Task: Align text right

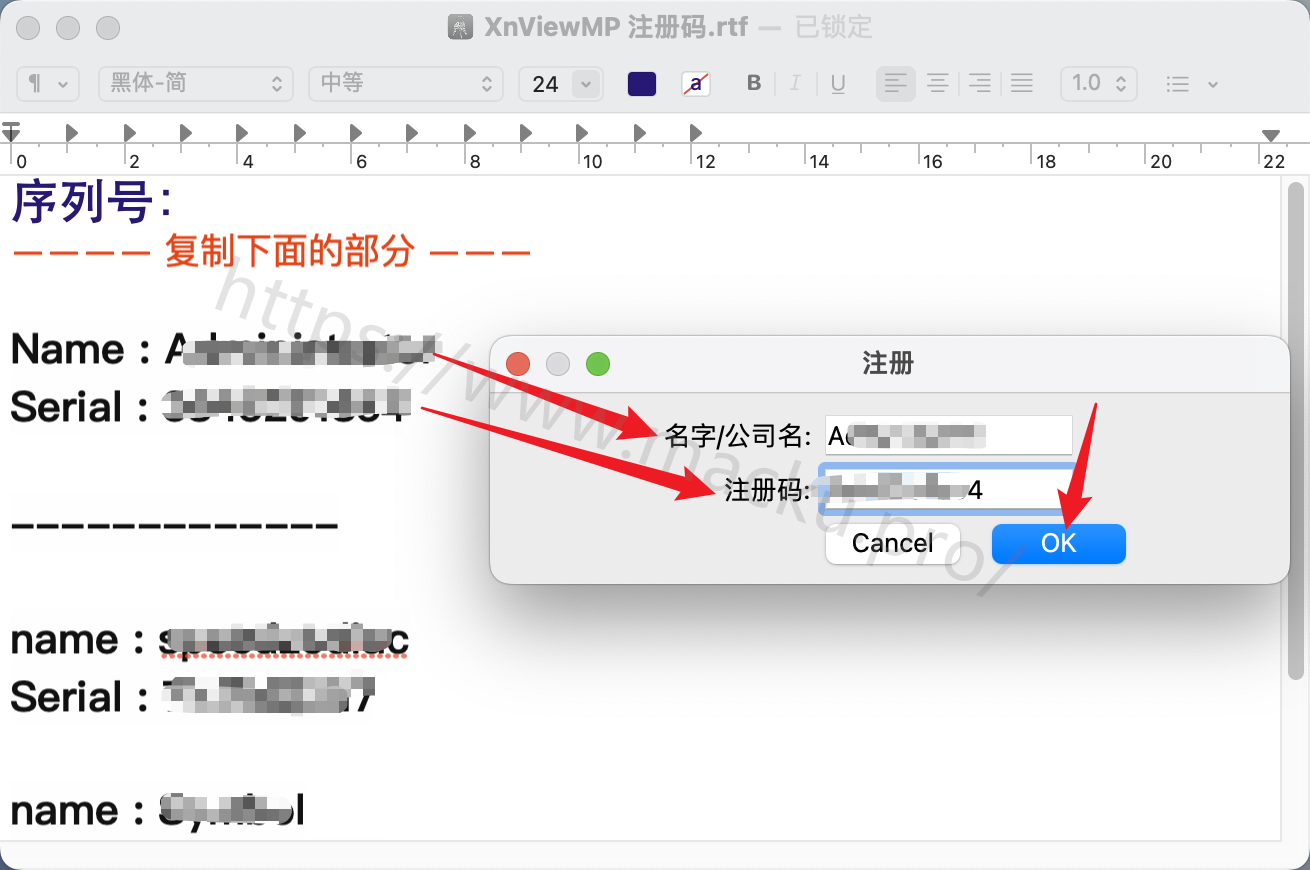Action: (x=979, y=84)
